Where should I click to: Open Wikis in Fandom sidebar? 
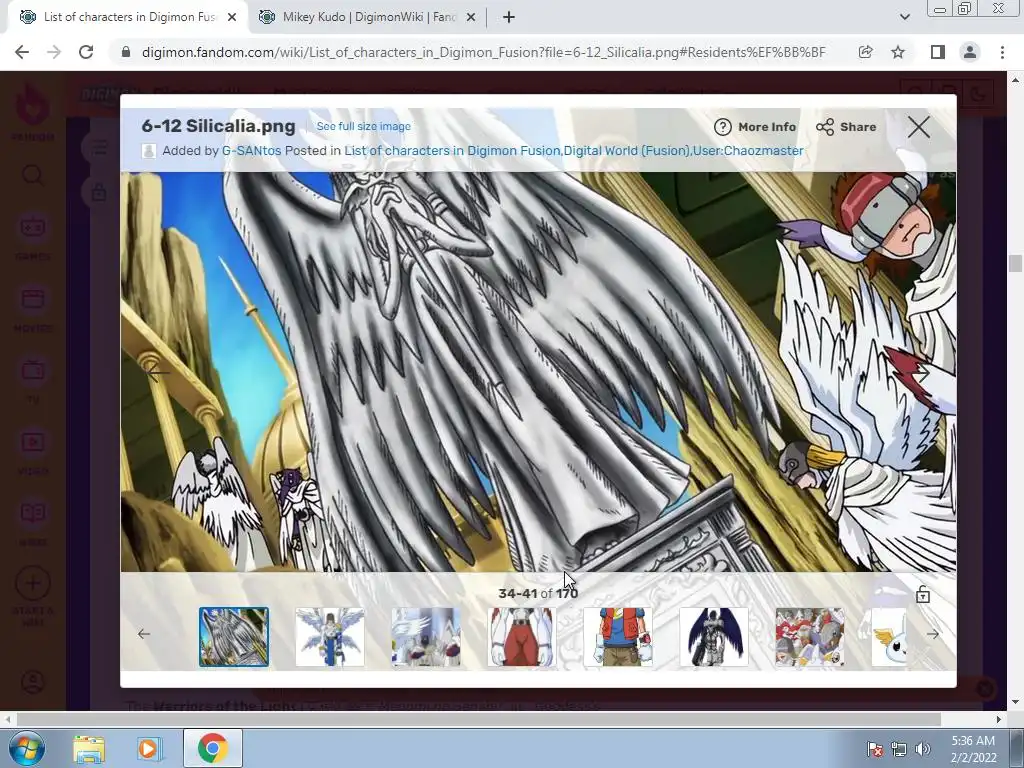click(33, 524)
